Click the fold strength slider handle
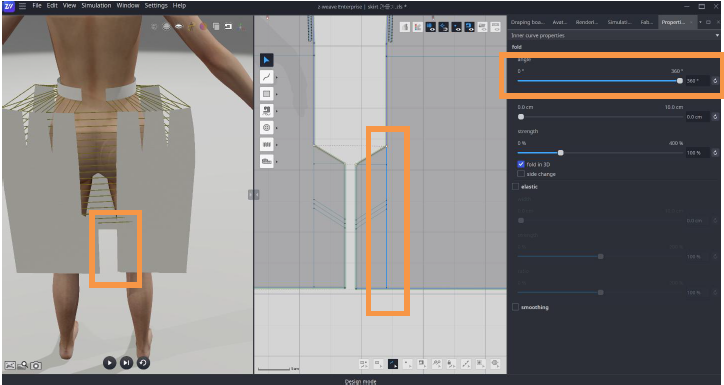Screen dimensions: 724x385 (x=561, y=153)
